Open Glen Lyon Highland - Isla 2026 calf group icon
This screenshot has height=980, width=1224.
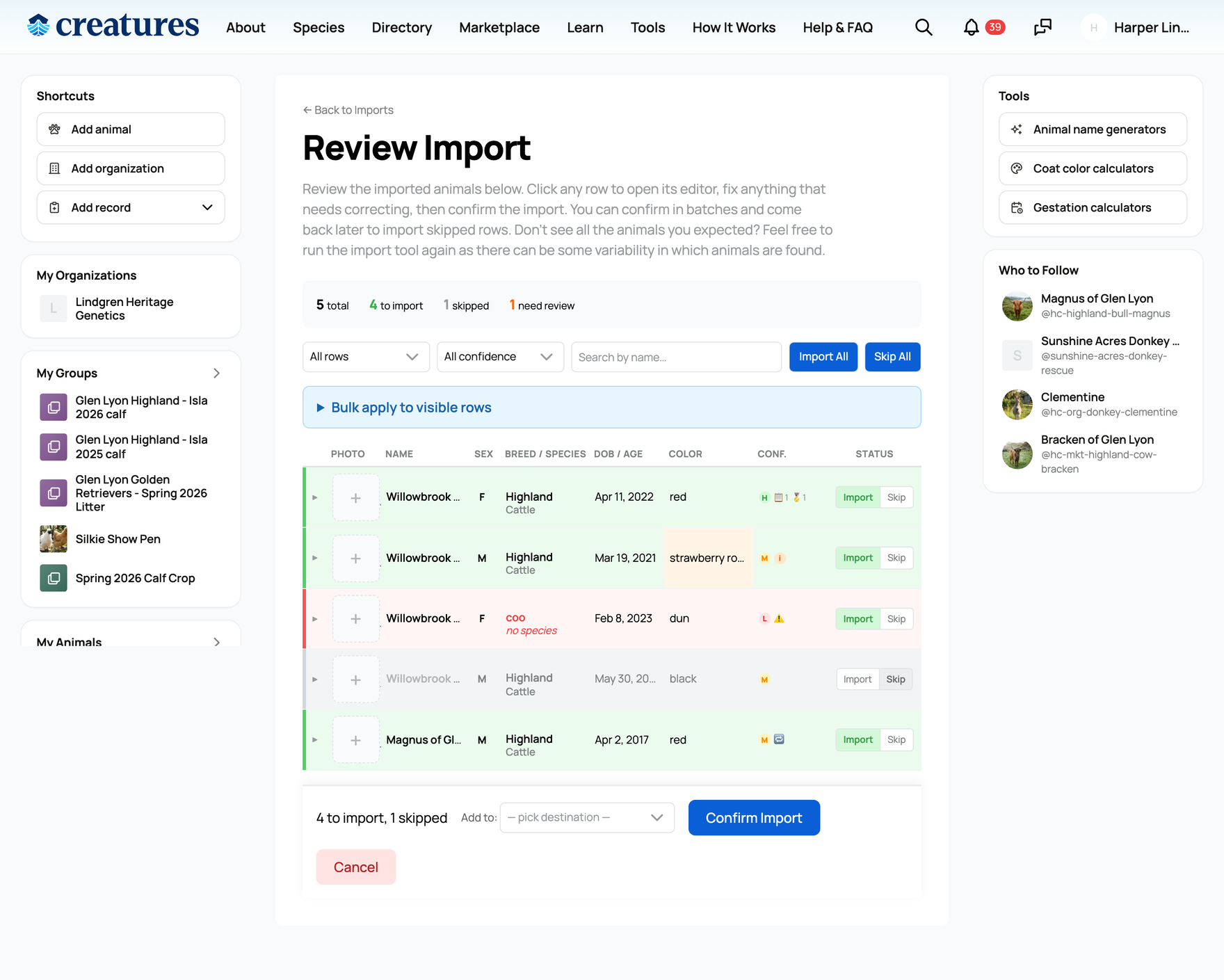tap(54, 407)
